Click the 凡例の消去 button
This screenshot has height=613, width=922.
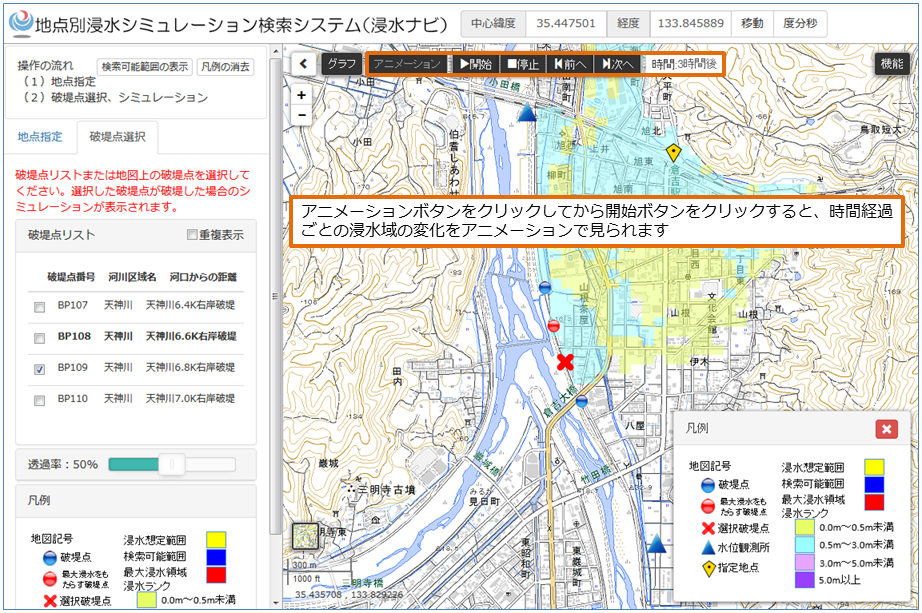pos(225,67)
